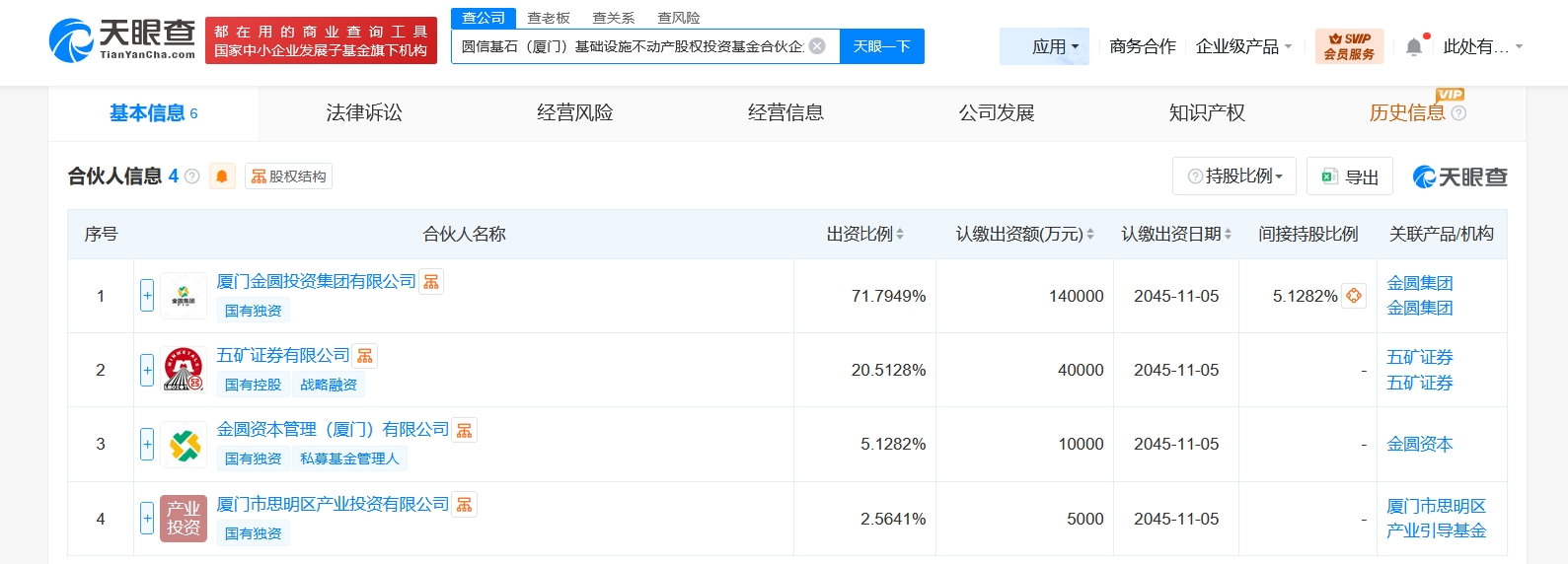
Task: Open equity structure icon next to 厦门金圆投资集团有限公司
Action: 431,282
